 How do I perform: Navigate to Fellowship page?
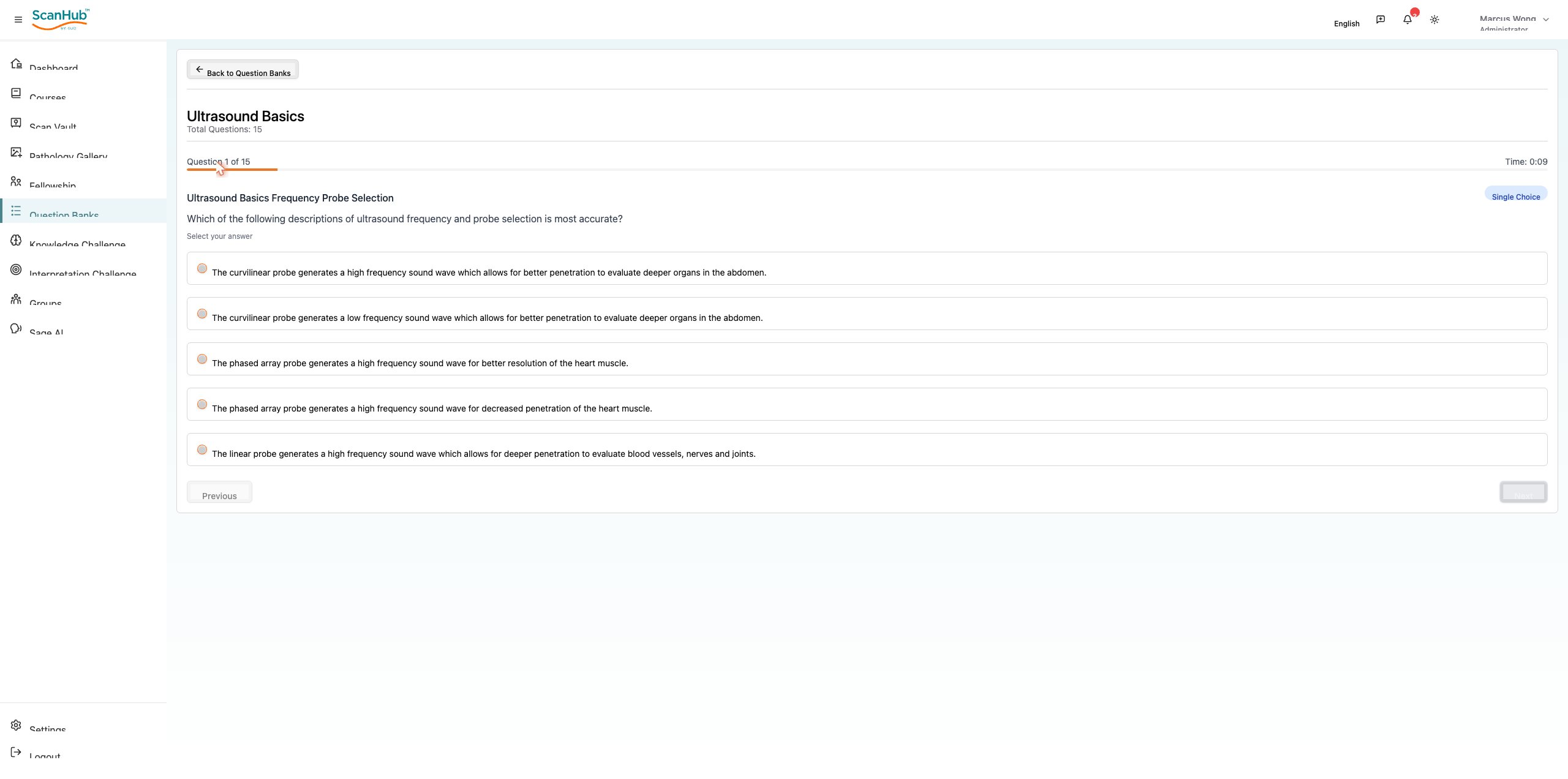point(83,181)
